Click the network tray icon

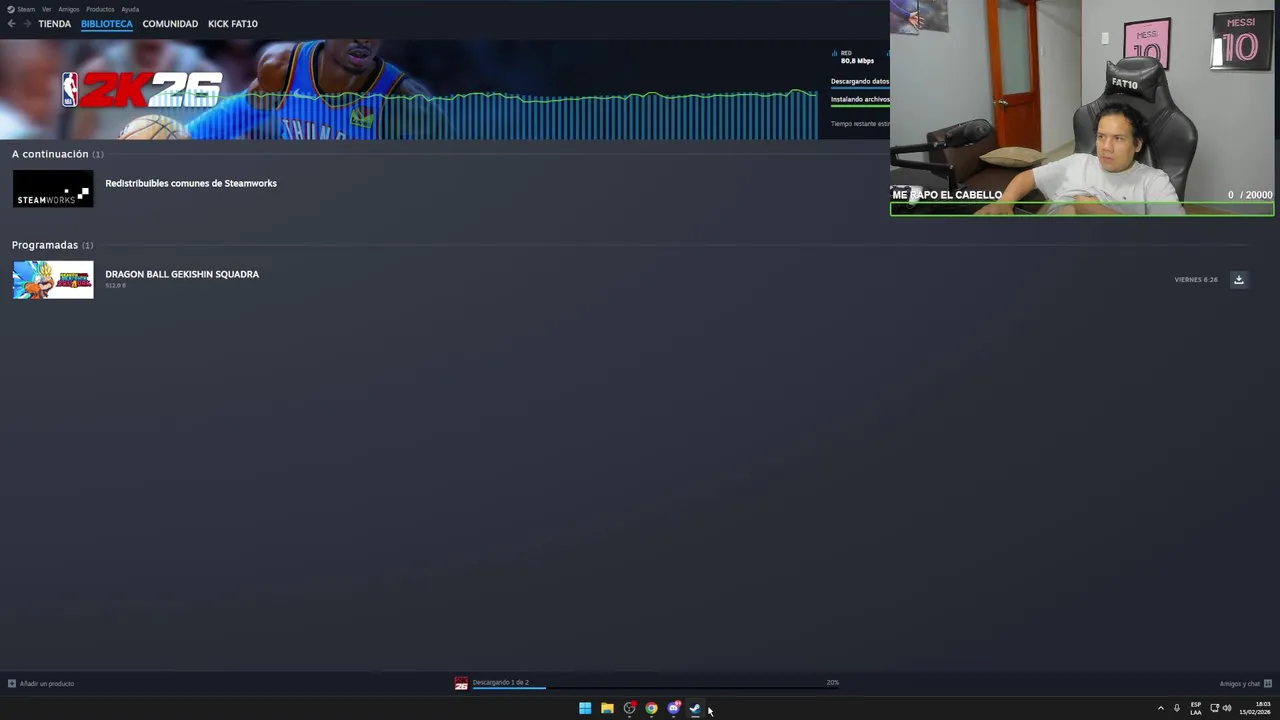(x=1215, y=708)
